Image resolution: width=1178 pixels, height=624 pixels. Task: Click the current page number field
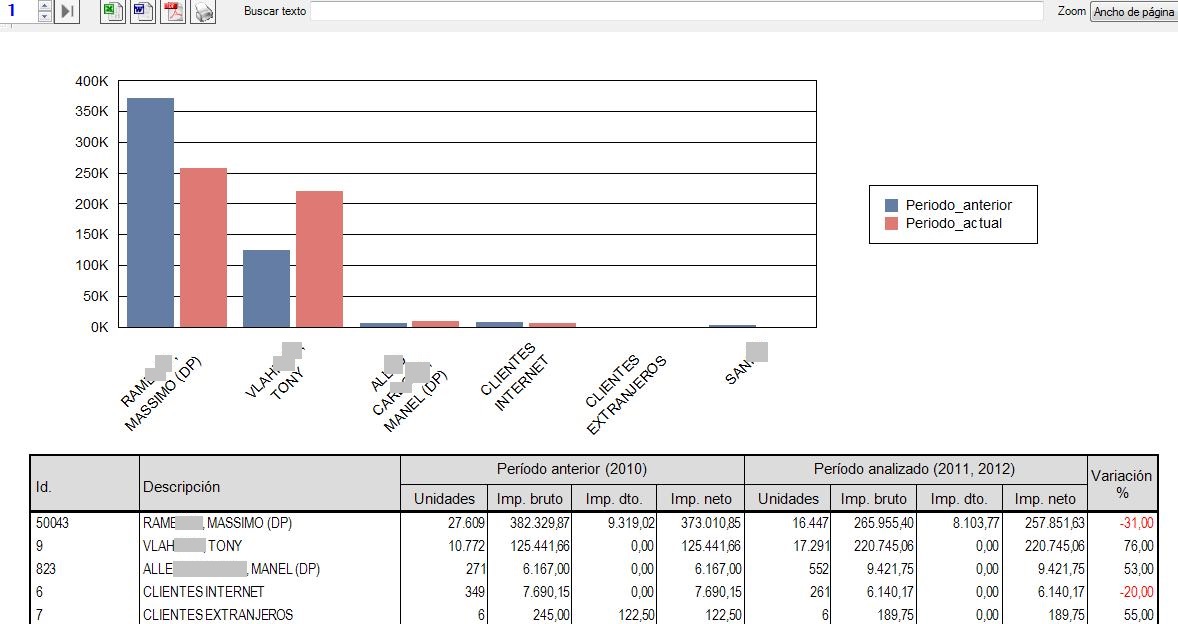pos(18,12)
